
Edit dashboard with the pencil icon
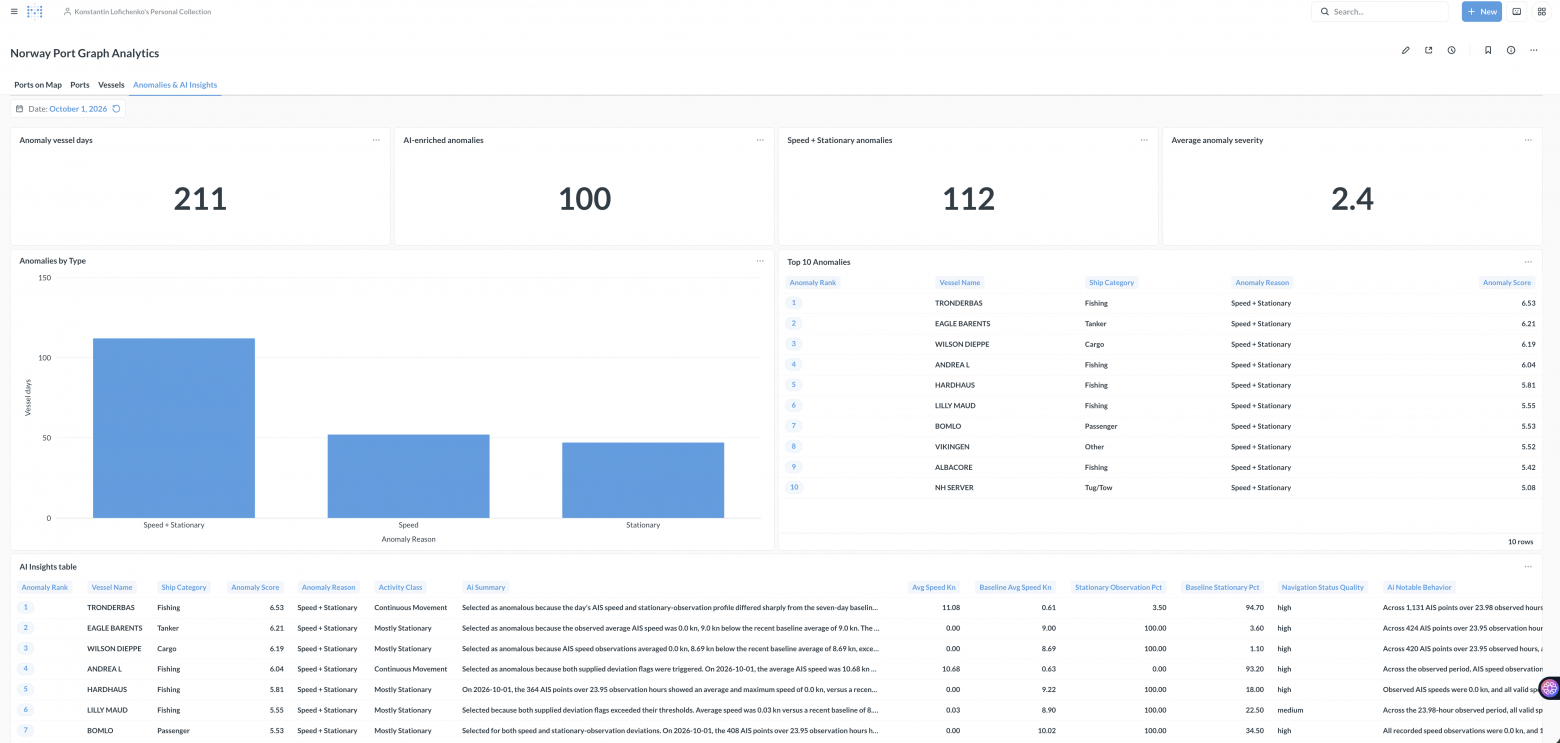[1405, 50]
